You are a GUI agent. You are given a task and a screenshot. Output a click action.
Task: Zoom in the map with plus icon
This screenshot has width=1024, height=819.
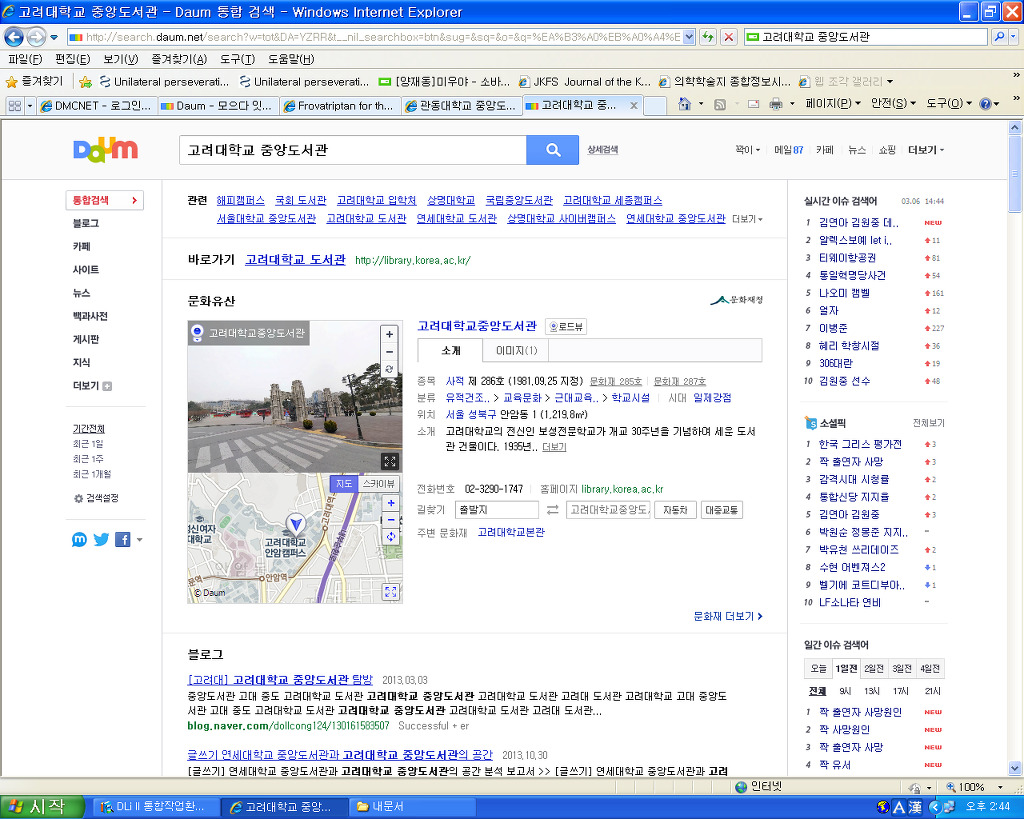click(391, 503)
